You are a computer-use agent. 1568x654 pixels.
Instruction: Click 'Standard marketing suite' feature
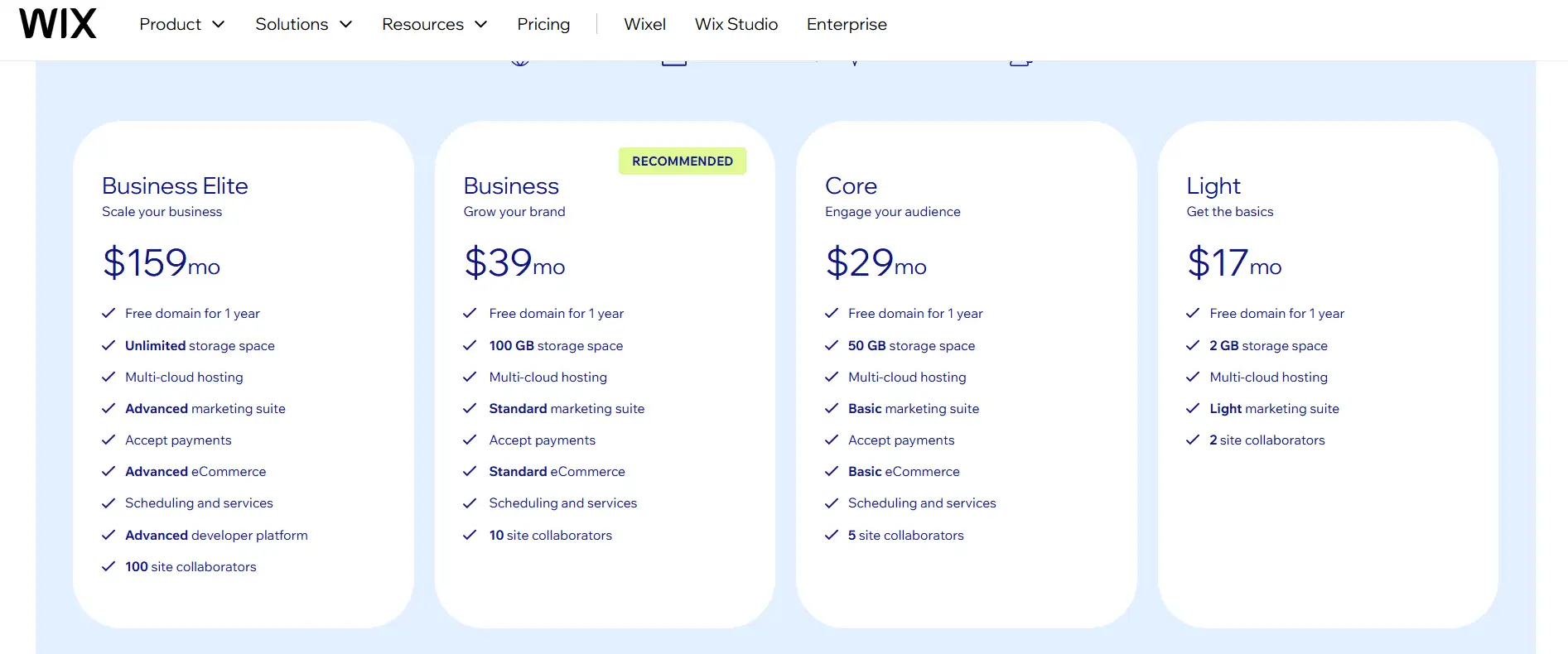pos(567,408)
